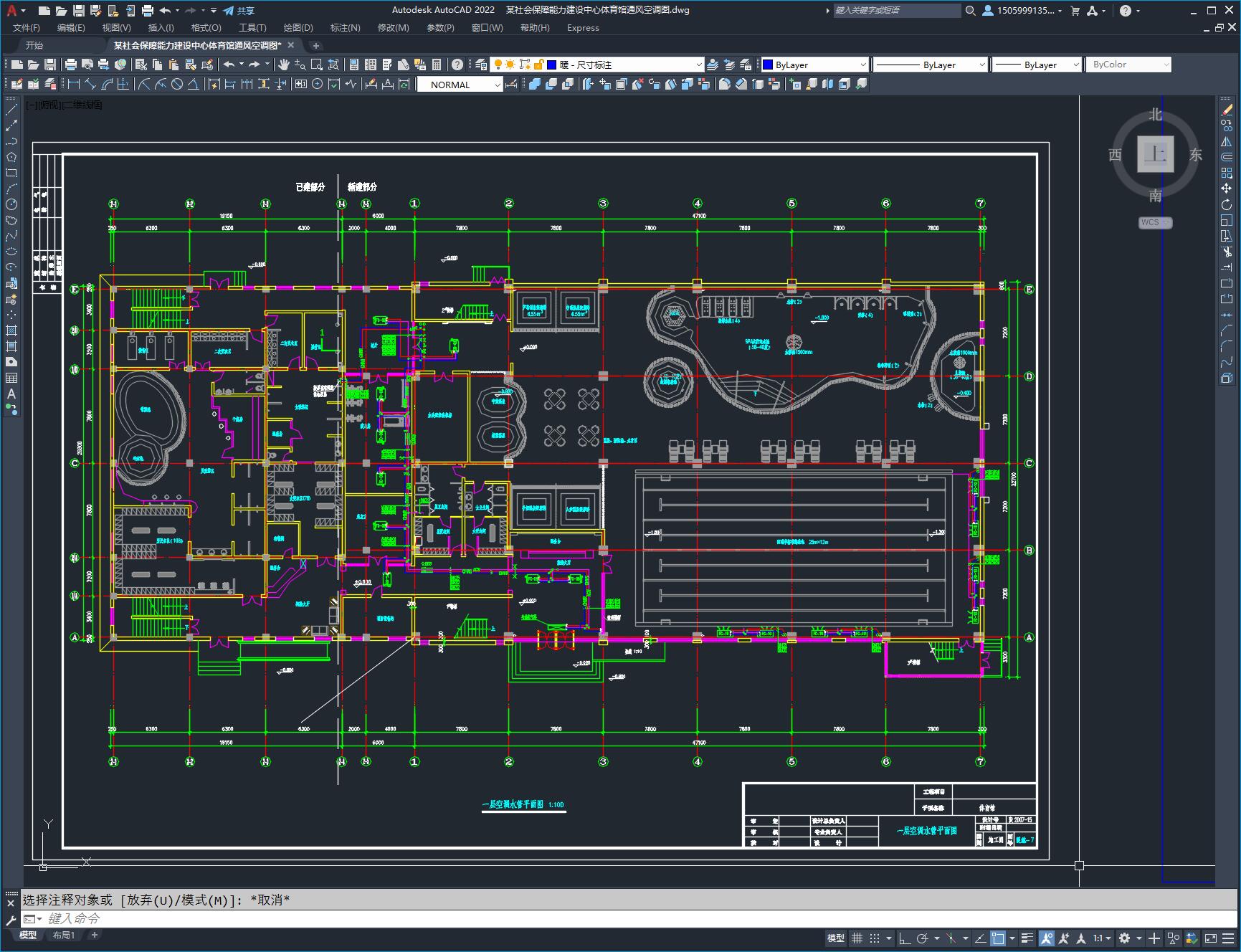
Task: Click the 模型 model space status button
Action: pos(835,938)
